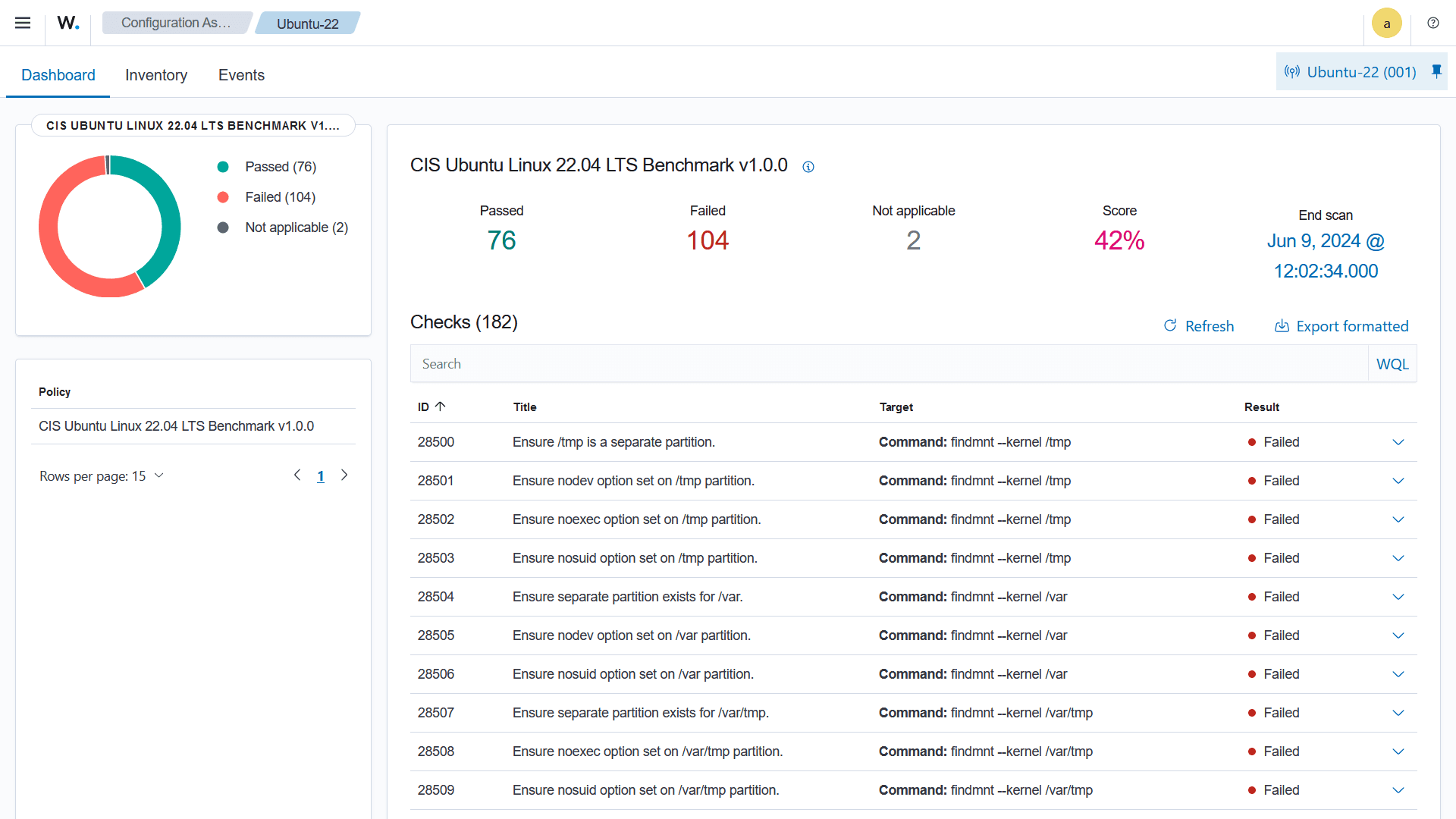Go to next policy page arrow

point(344,475)
